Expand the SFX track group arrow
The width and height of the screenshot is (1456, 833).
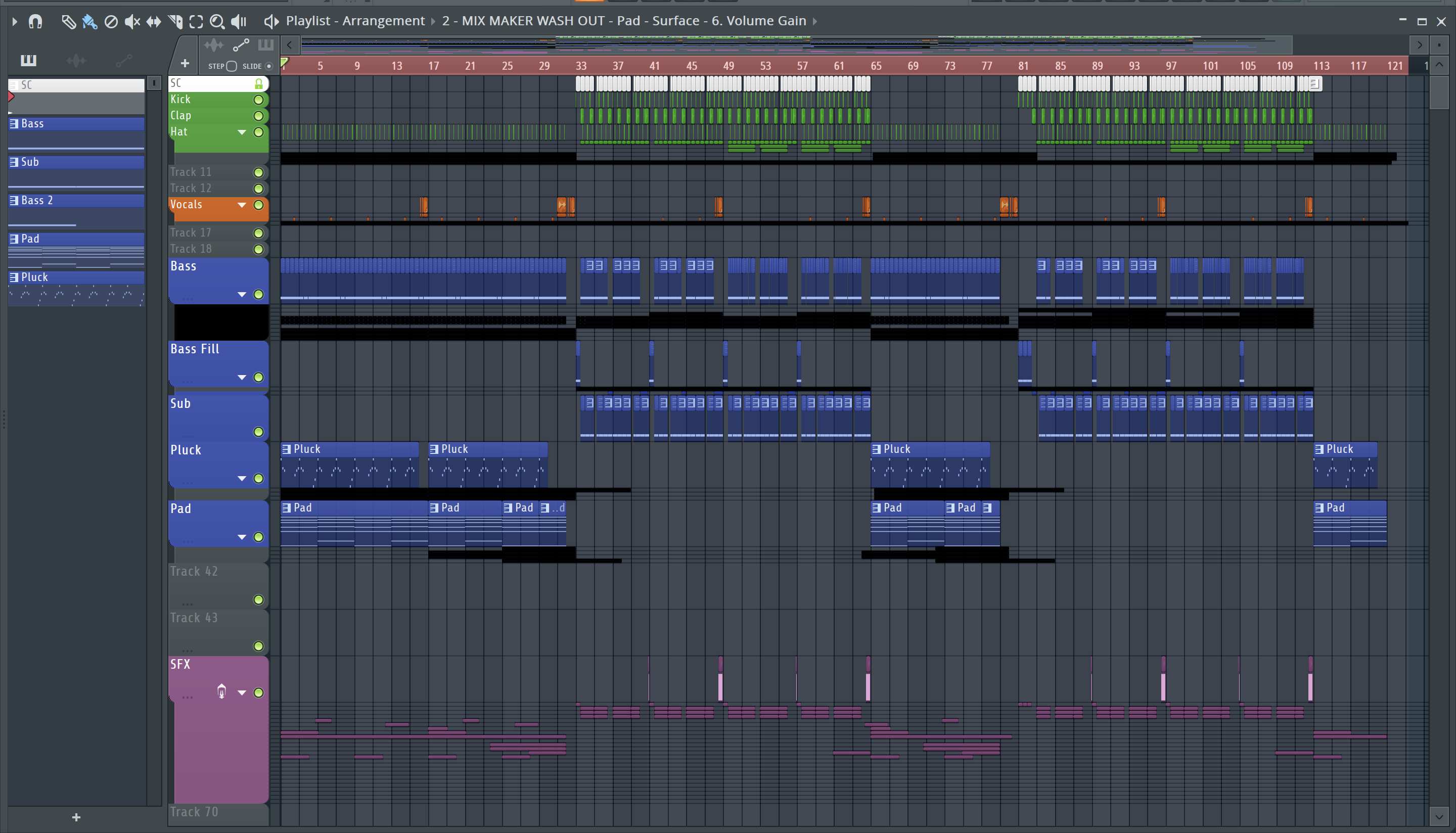click(242, 693)
